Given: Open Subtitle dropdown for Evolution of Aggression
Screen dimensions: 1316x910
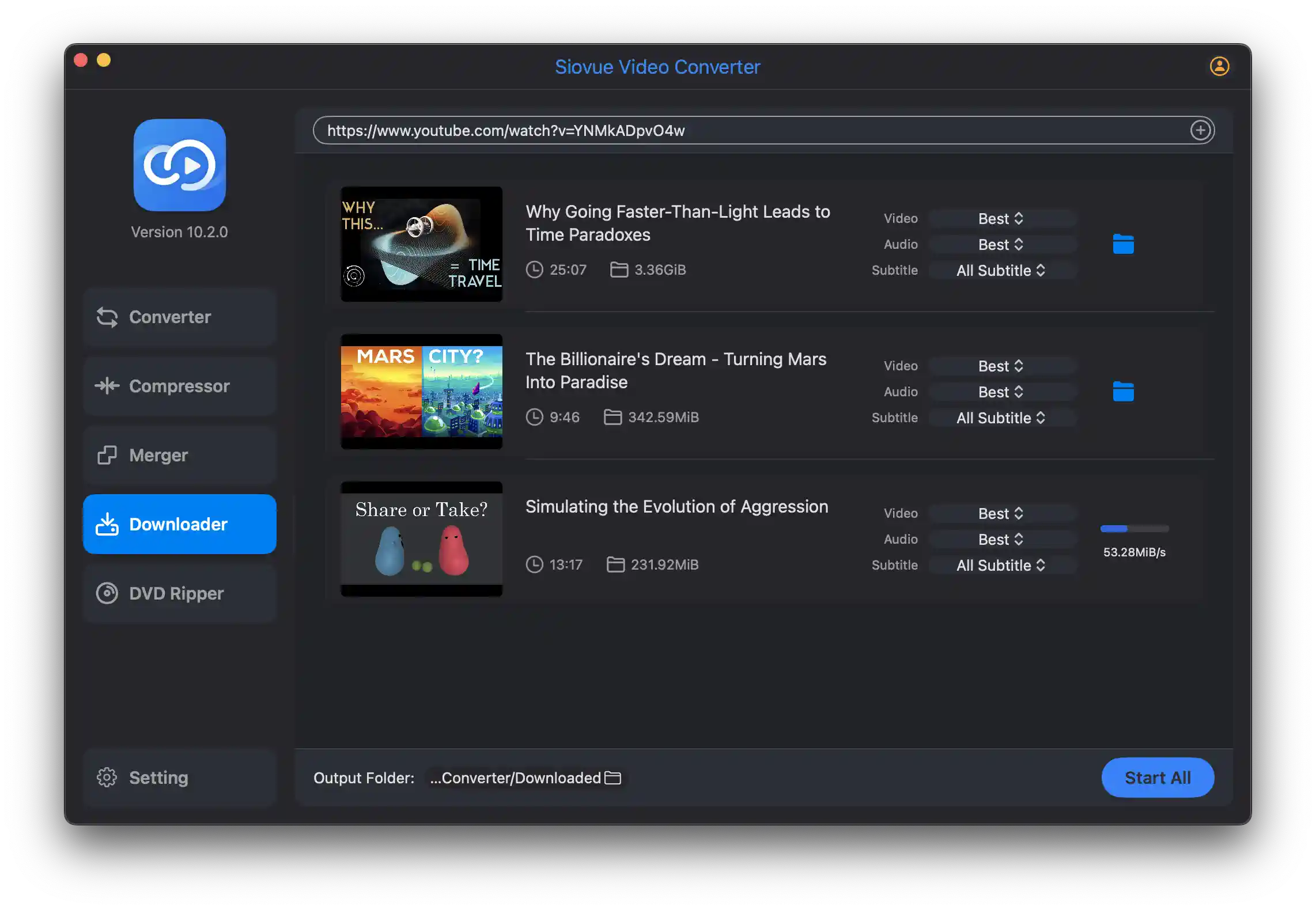Looking at the screenshot, I should (1003, 565).
